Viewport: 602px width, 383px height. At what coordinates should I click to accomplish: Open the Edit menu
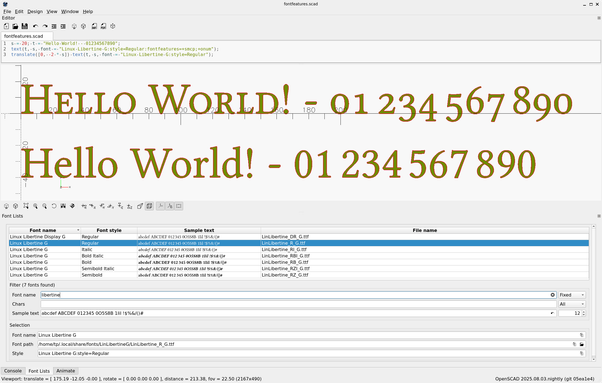click(19, 12)
